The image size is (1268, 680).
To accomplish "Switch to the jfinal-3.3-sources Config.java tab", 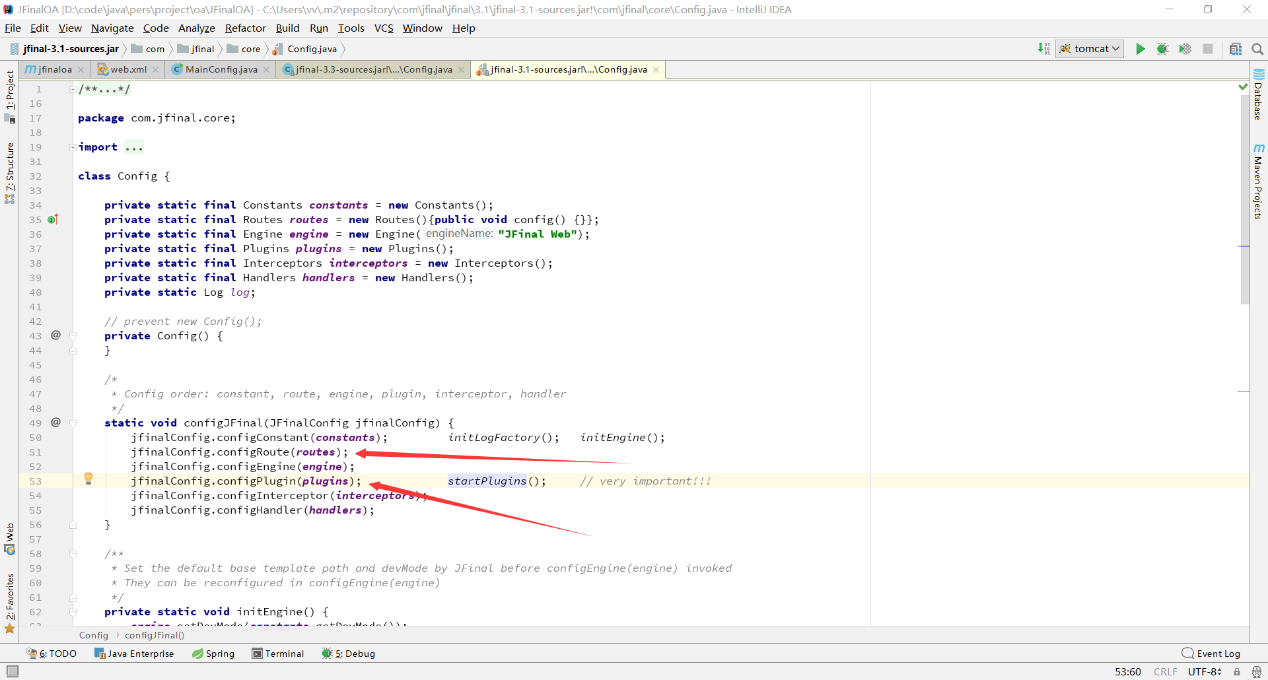I will [374, 70].
